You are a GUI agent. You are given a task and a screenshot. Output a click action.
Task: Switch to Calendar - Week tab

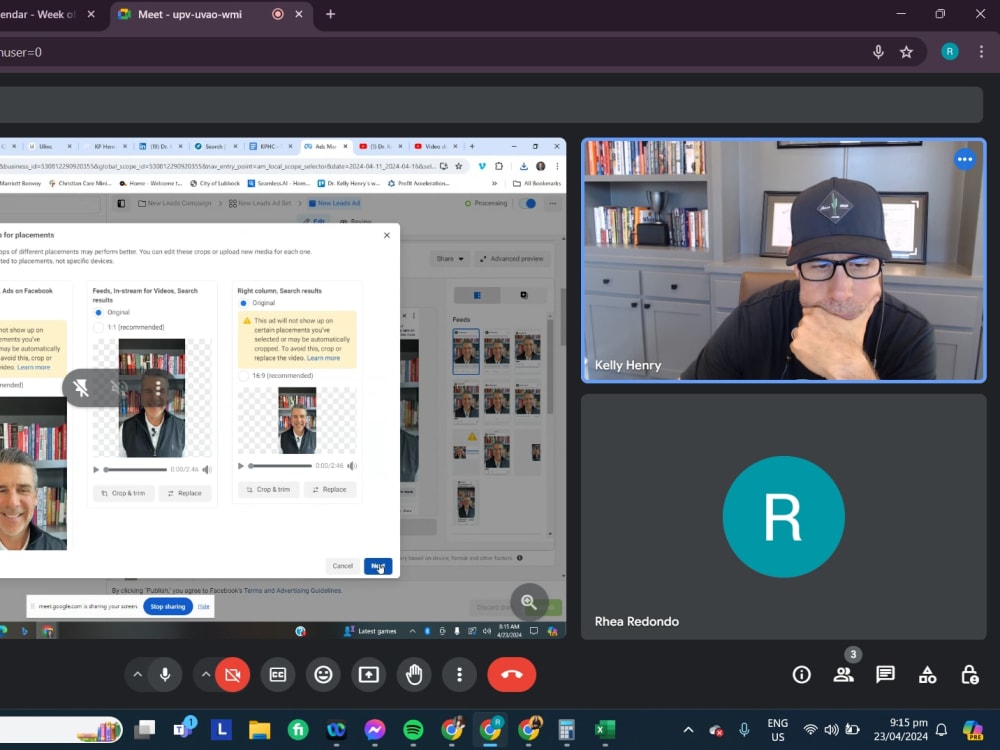pos(40,14)
